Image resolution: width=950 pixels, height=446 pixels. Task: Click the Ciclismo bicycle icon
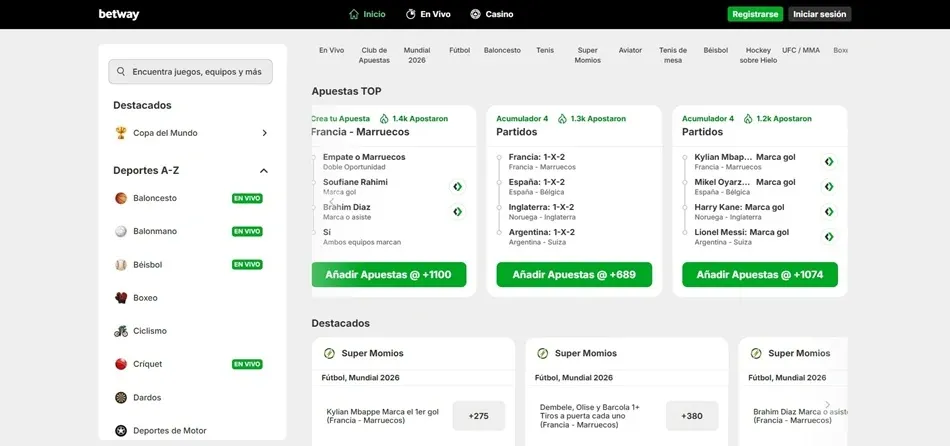pyautogui.click(x=121, y=331)
